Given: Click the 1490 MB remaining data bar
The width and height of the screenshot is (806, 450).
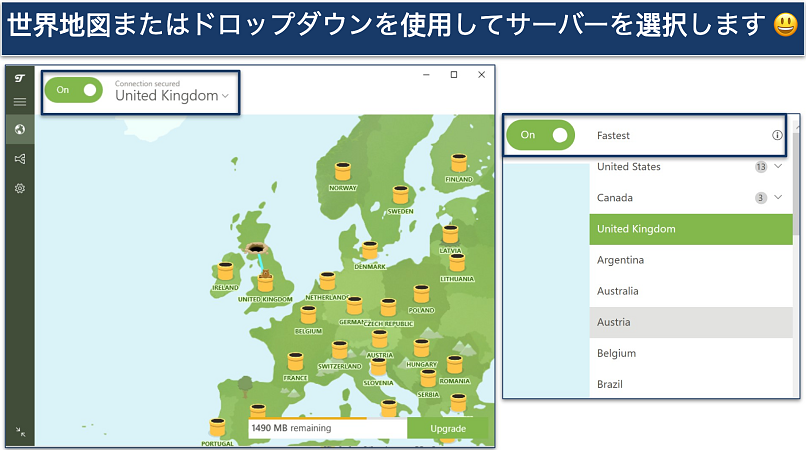Looking at the screenshot, I should [x=327, y=428].
